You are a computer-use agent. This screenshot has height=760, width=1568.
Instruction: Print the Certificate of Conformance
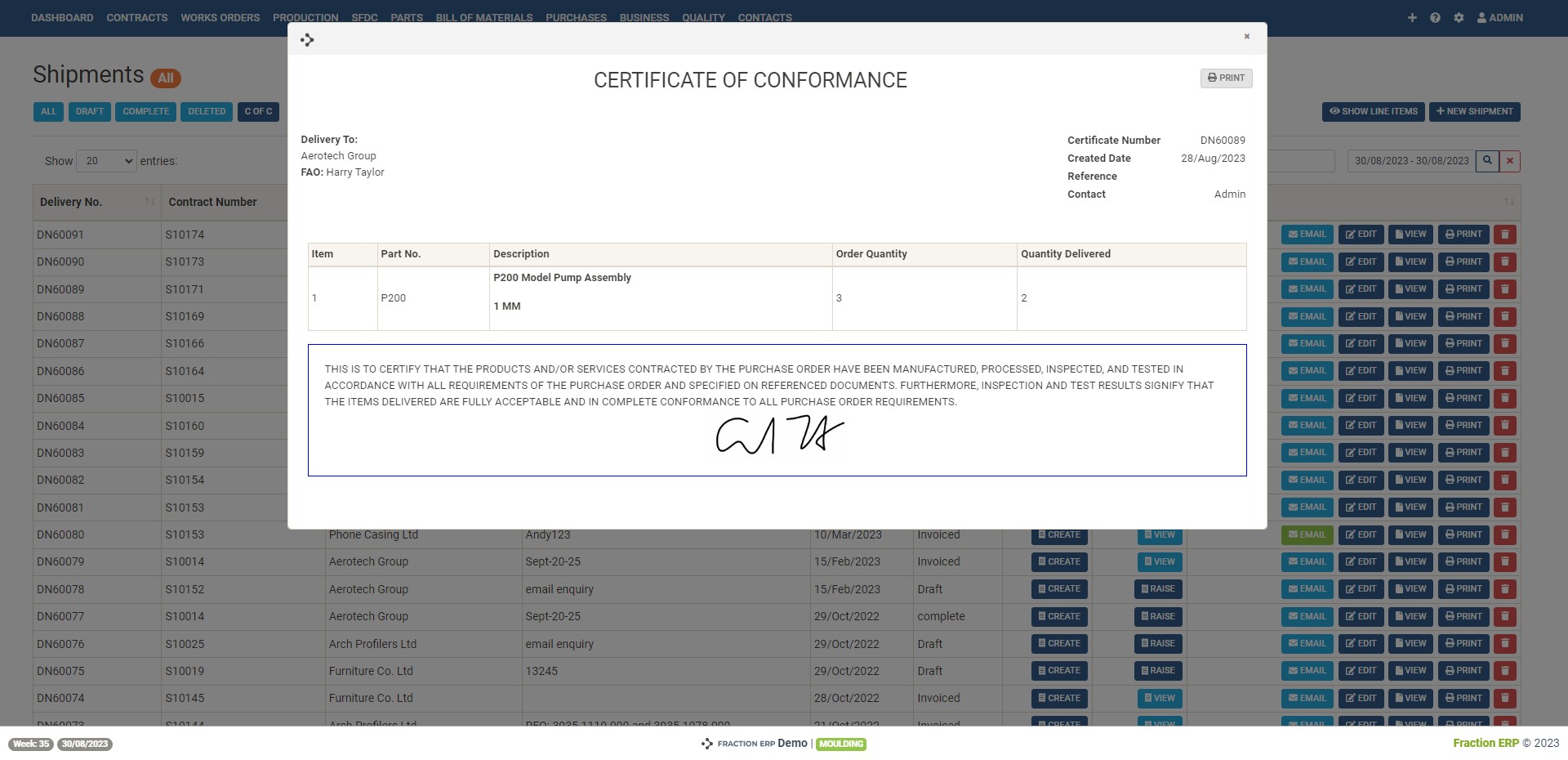1226,78
